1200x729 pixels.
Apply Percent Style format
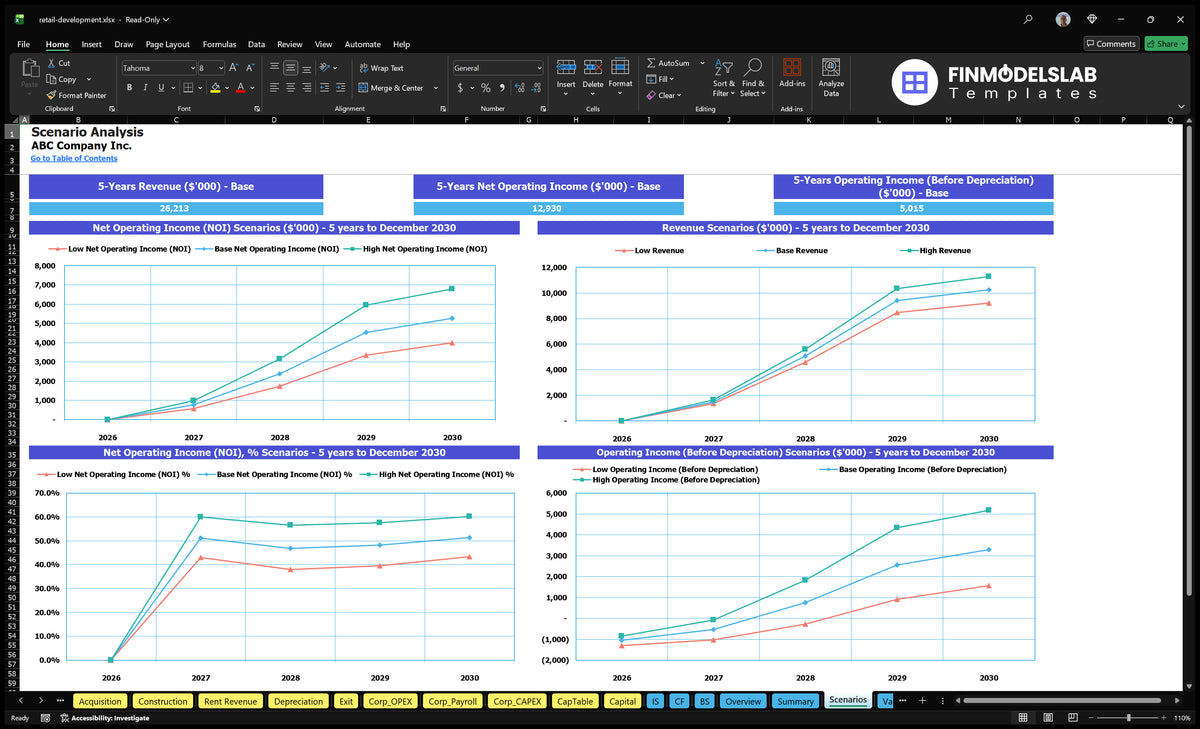[486, 88]
